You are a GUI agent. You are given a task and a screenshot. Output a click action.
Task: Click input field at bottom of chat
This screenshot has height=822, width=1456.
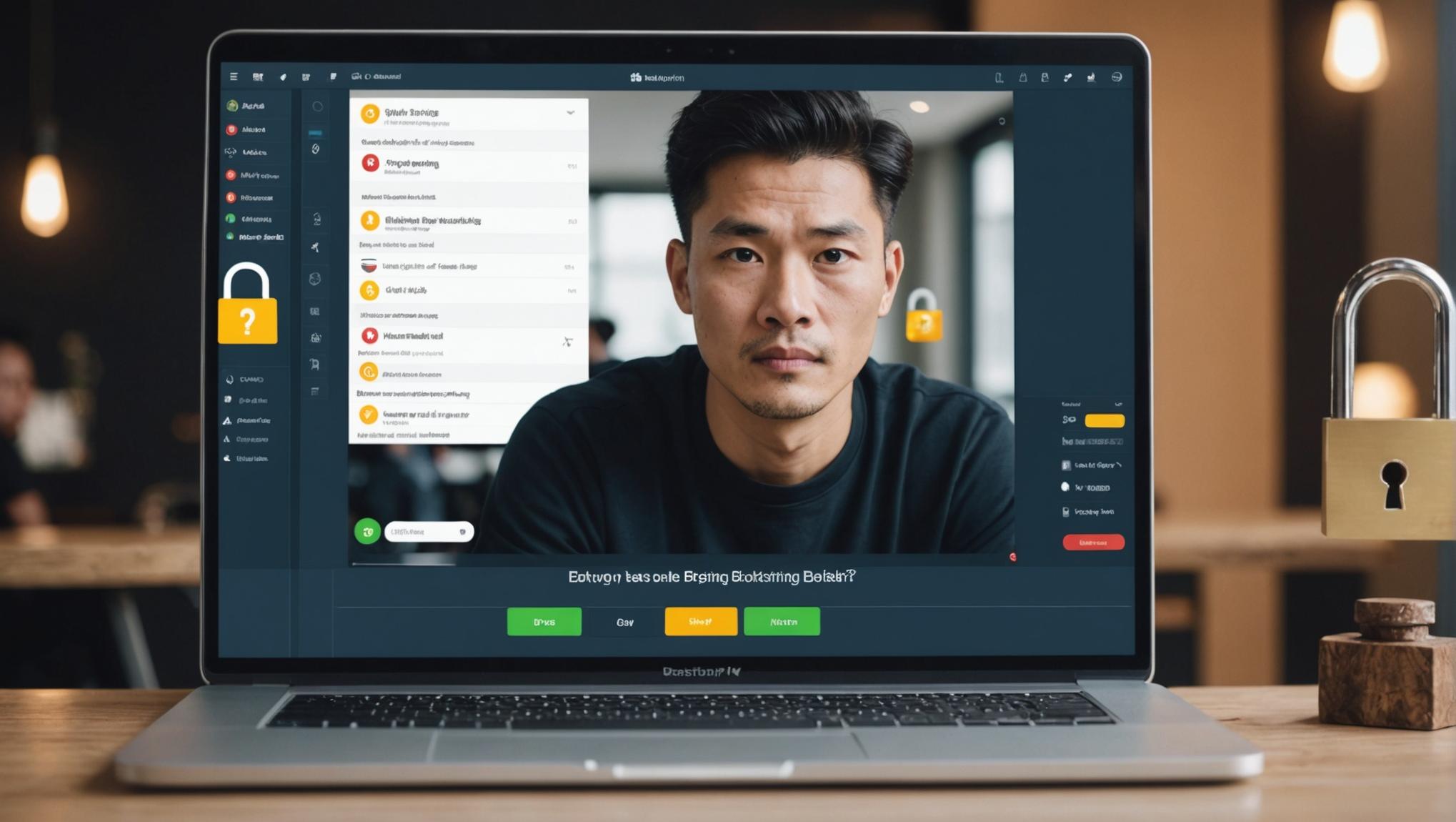pos(427,531)
